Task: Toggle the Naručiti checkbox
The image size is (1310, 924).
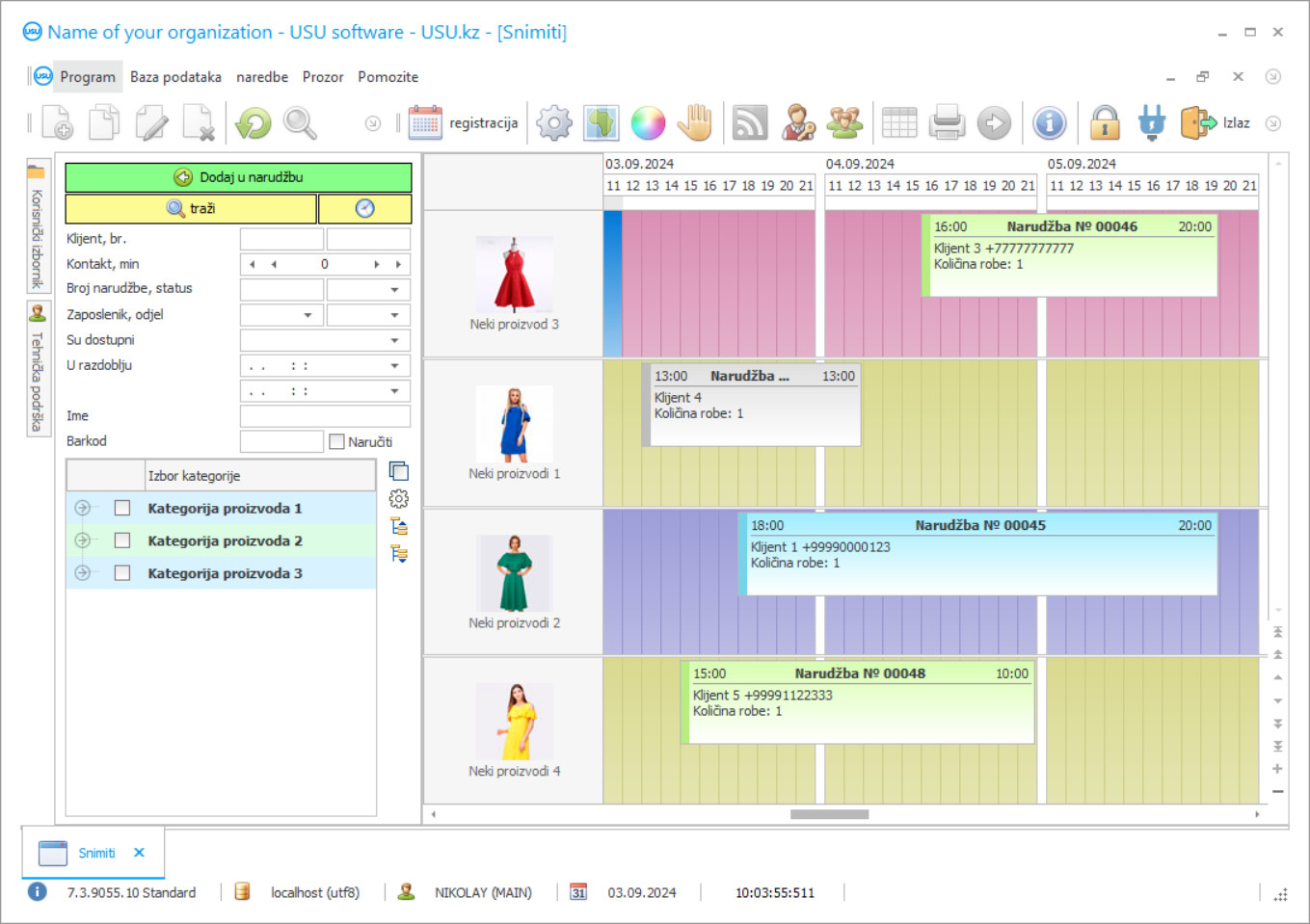Action: coord(336,441)
